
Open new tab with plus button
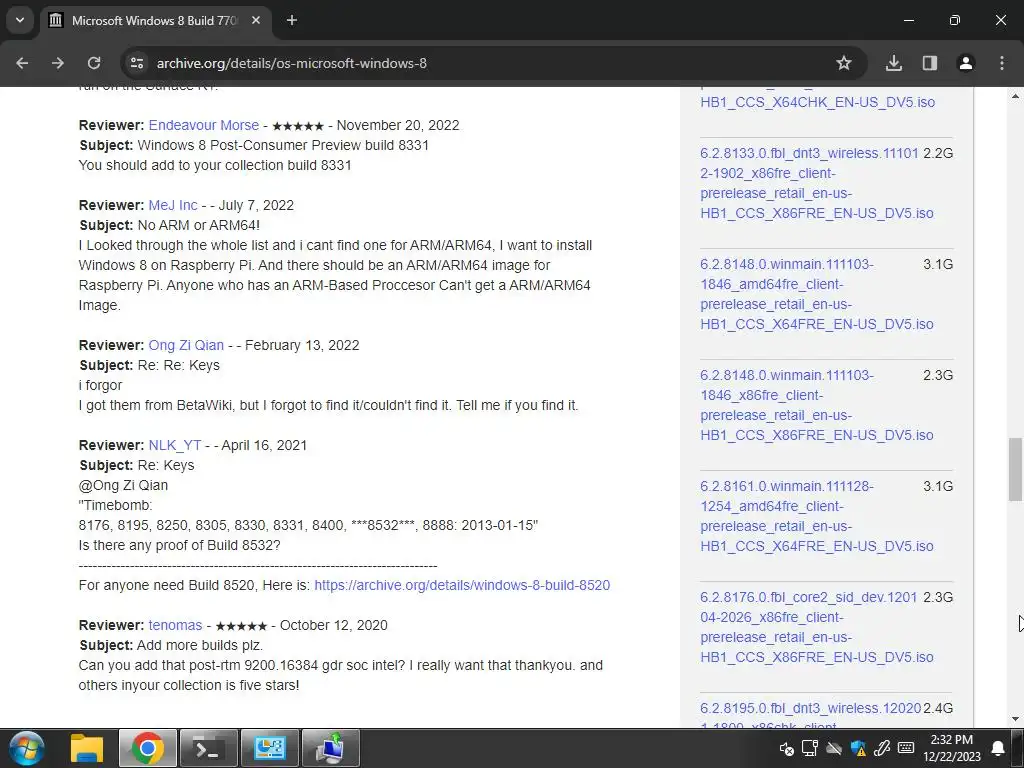tap(292, 20)
